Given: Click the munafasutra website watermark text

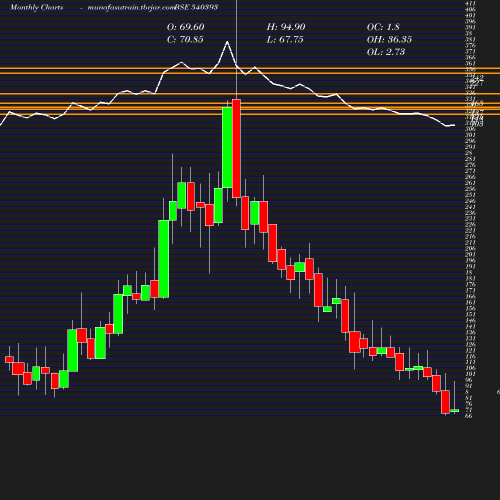Looking at the screenshot, I should click(x=131, y=8).
